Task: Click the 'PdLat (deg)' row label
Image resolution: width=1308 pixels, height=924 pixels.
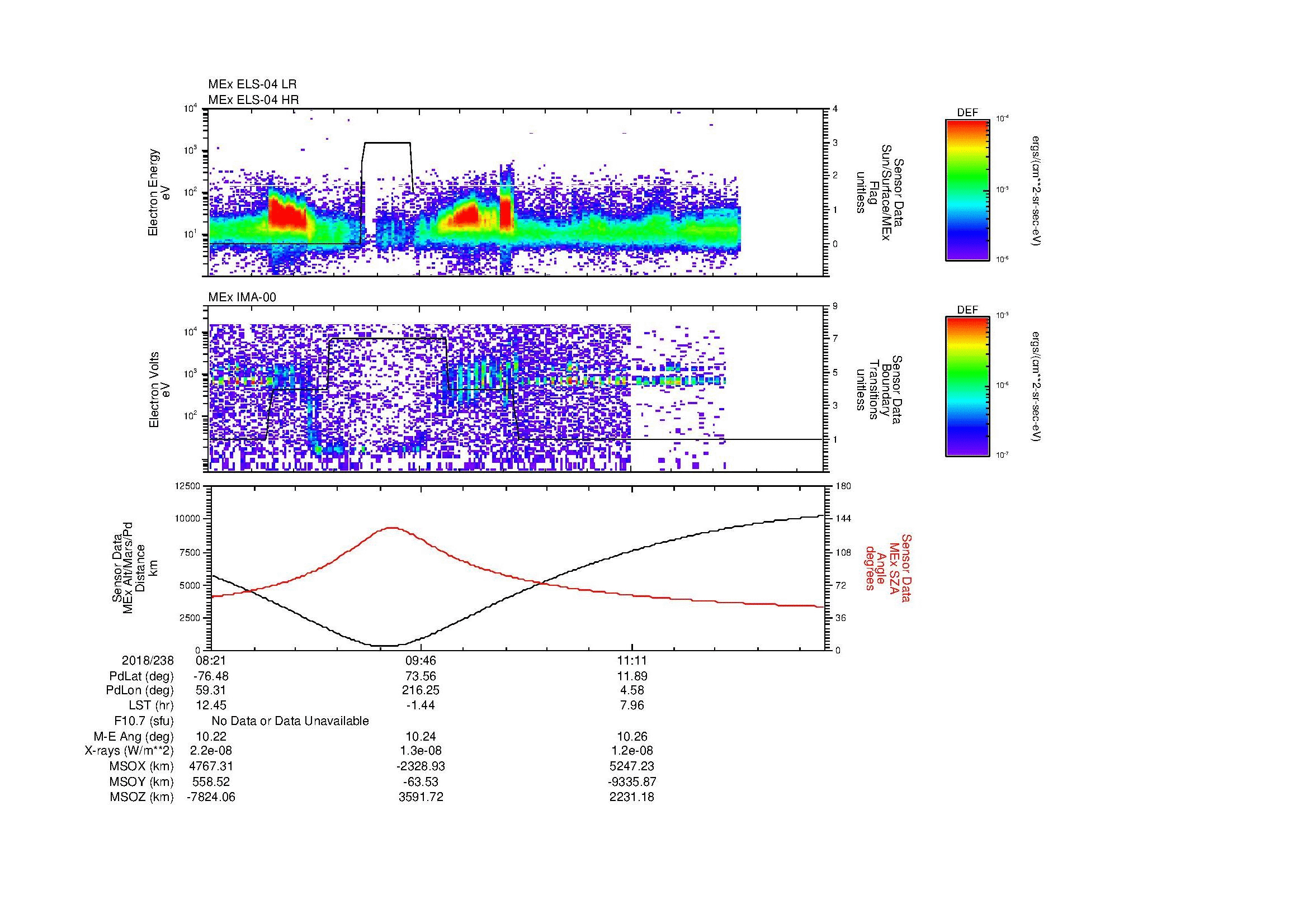Action: pyautogui.click(x=141, y=676)
